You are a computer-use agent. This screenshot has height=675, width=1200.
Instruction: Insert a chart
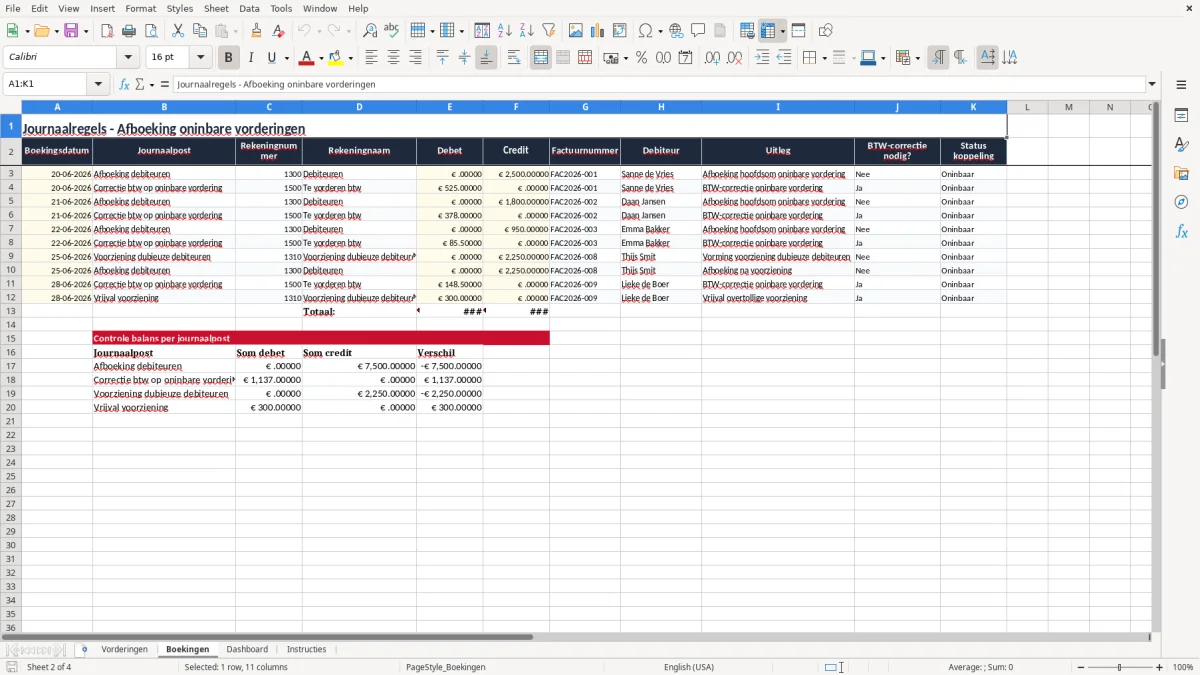coord(598,31)
